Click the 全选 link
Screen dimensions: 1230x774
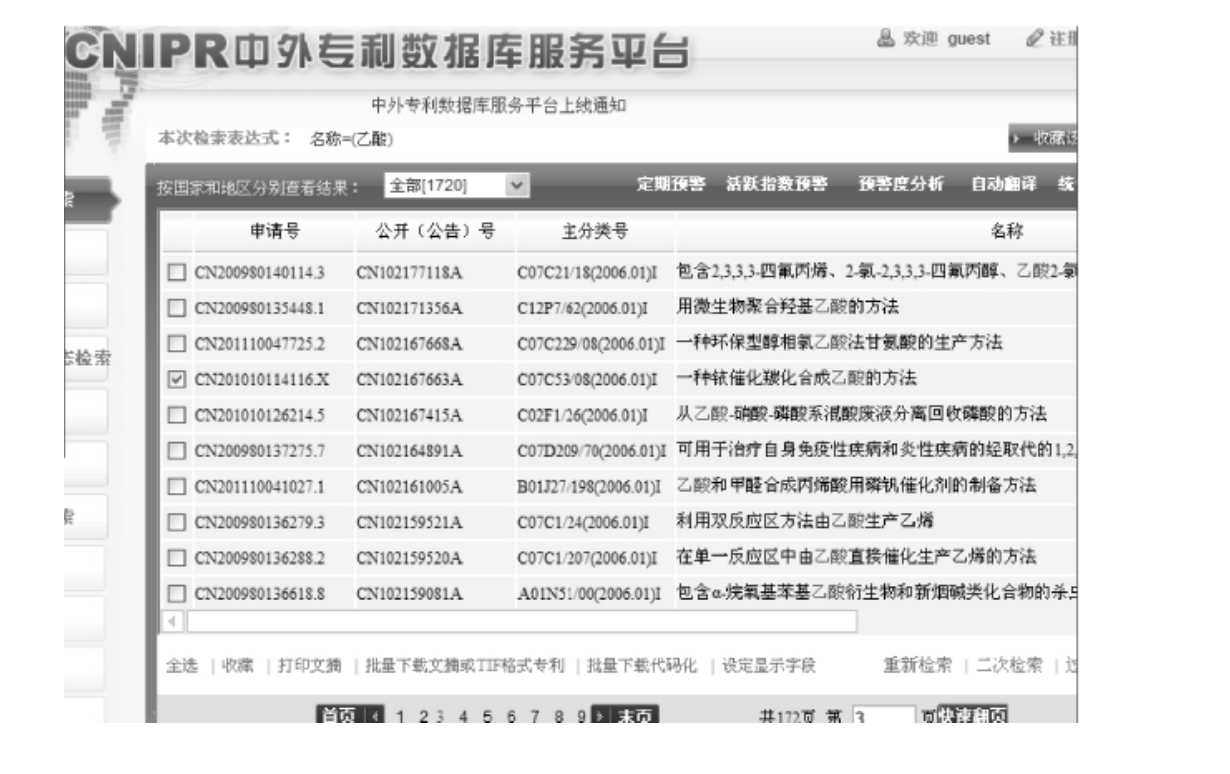[x=181, y=665]
